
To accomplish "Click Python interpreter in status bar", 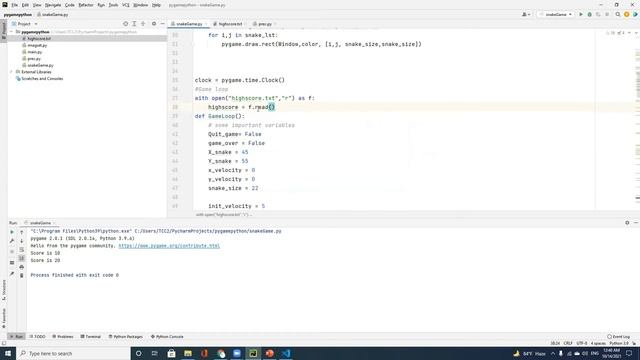I will point(619,343).
